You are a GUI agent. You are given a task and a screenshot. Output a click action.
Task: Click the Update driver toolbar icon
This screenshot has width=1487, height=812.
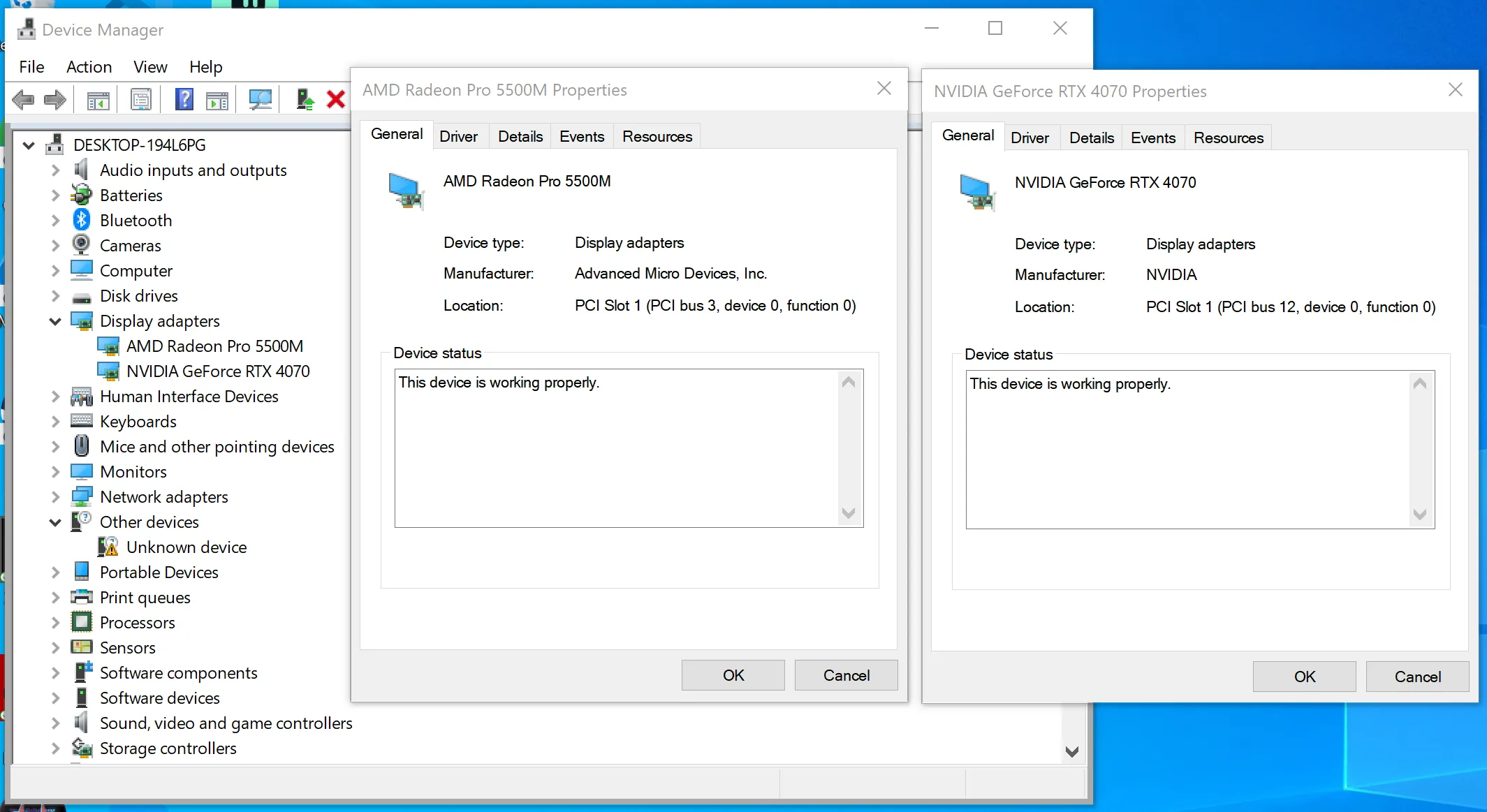(x=305, y=100)
